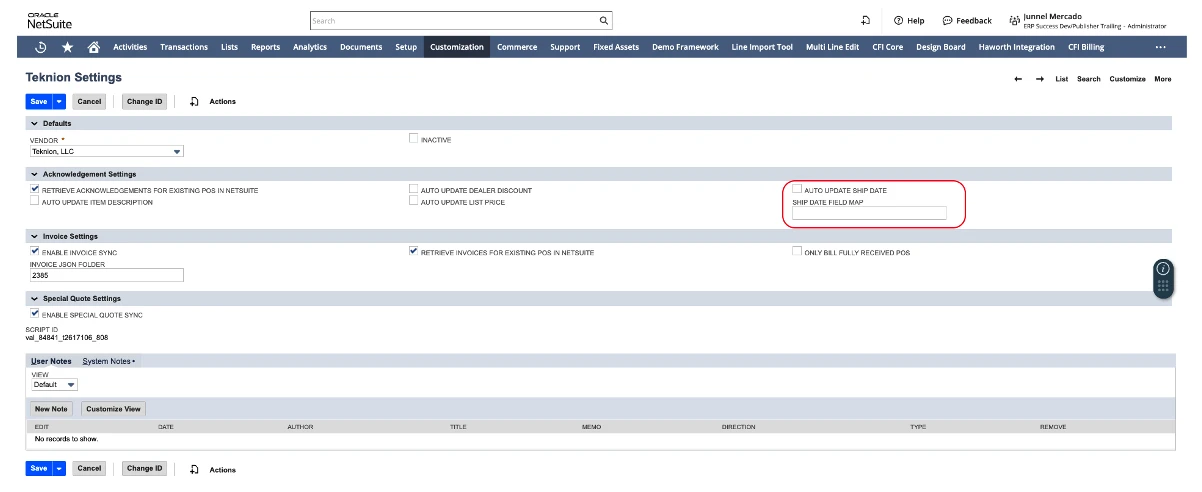Open the Transactions menu
The image size is (1202, 492).
[x=184, y=47]
